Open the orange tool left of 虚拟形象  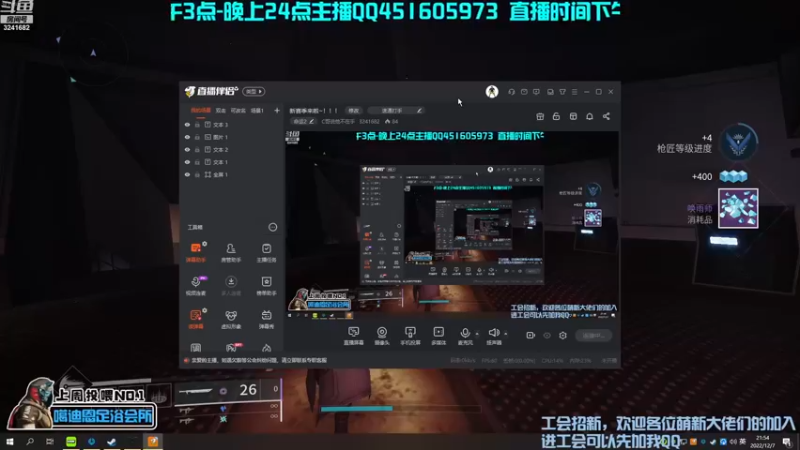[196, 319]
